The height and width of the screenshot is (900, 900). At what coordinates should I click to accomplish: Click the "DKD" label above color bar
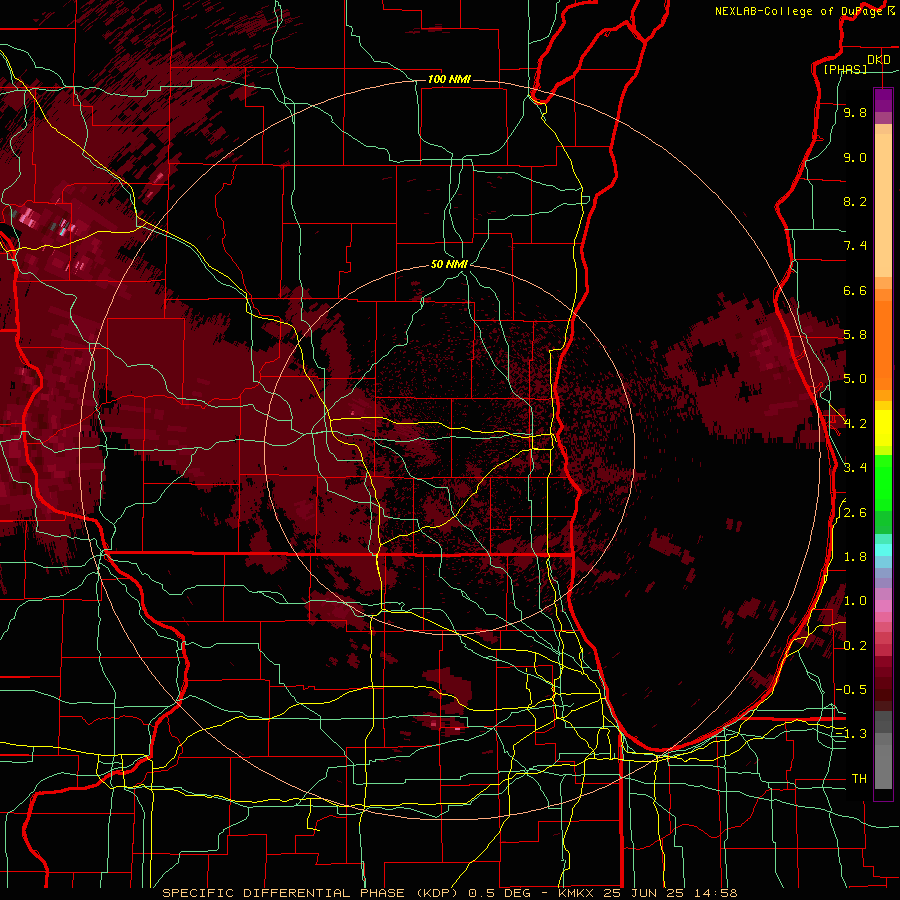[878, 60]
